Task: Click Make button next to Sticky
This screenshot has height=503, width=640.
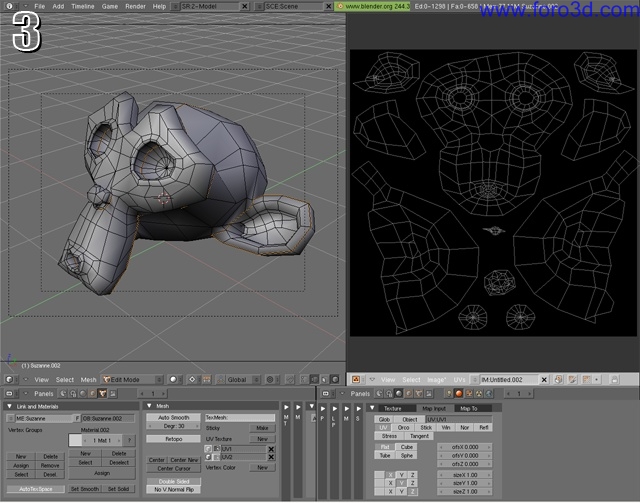Action: (x=262, y=428)
